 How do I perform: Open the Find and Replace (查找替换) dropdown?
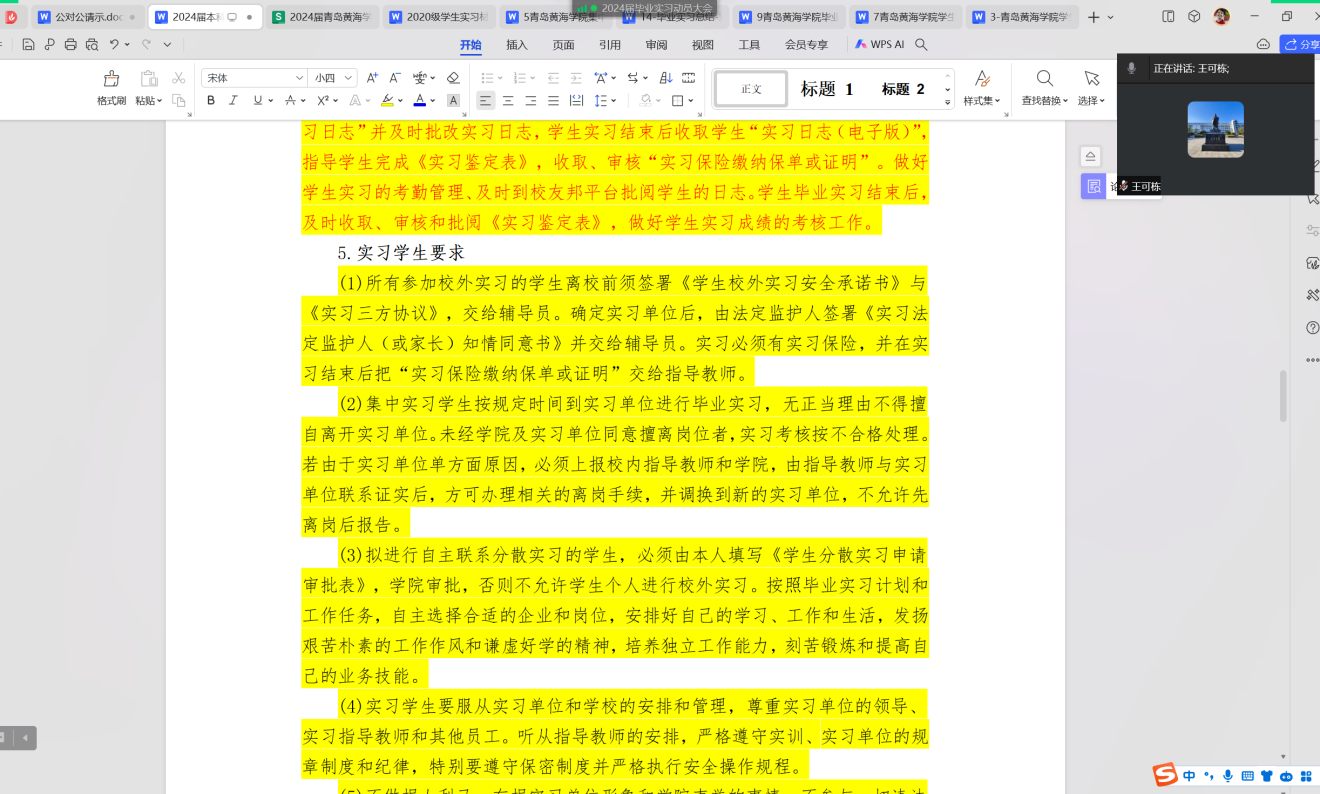(1045, 101)
